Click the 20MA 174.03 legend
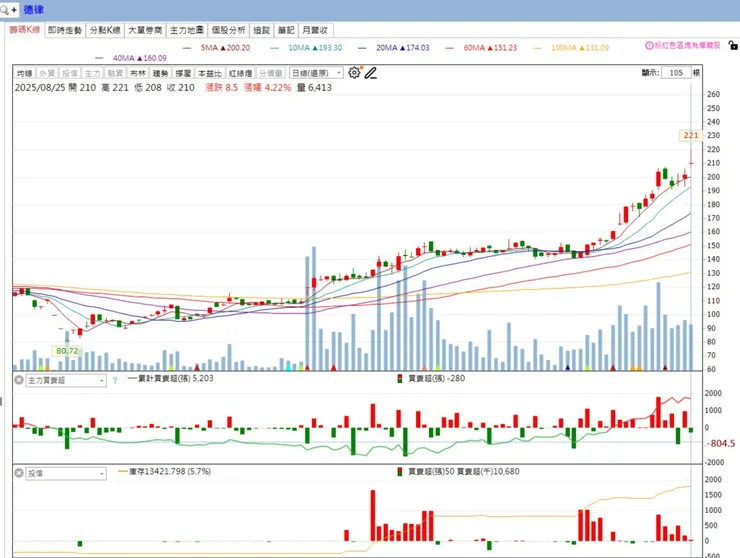Screen dimensions: 740x558 pos(394,48)
